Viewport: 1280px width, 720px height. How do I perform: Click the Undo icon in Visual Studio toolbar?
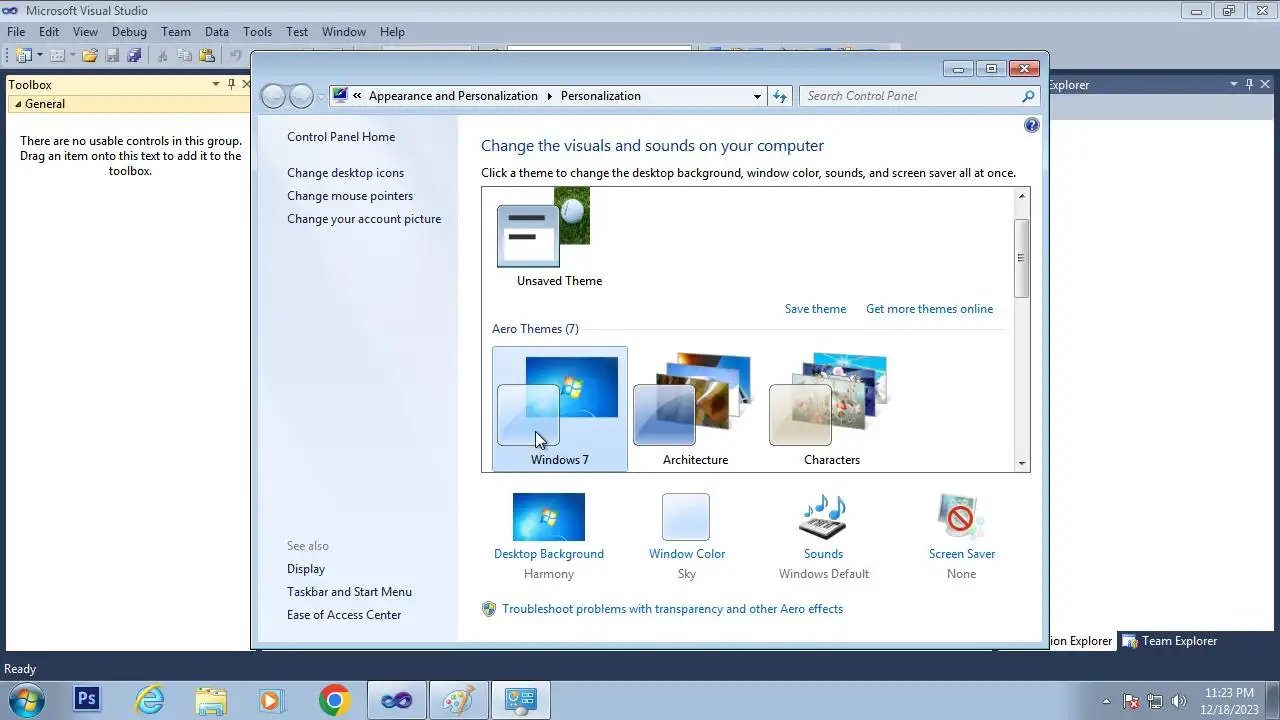236,56
